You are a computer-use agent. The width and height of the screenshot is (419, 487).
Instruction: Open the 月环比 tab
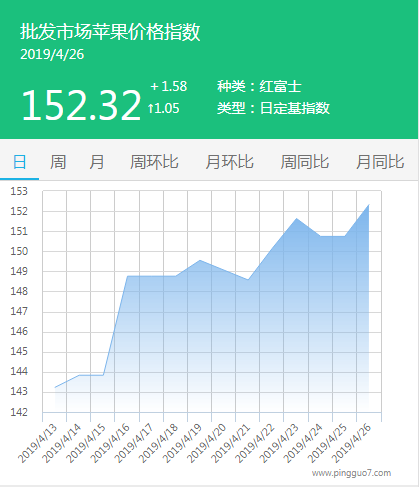coord(230,162)
